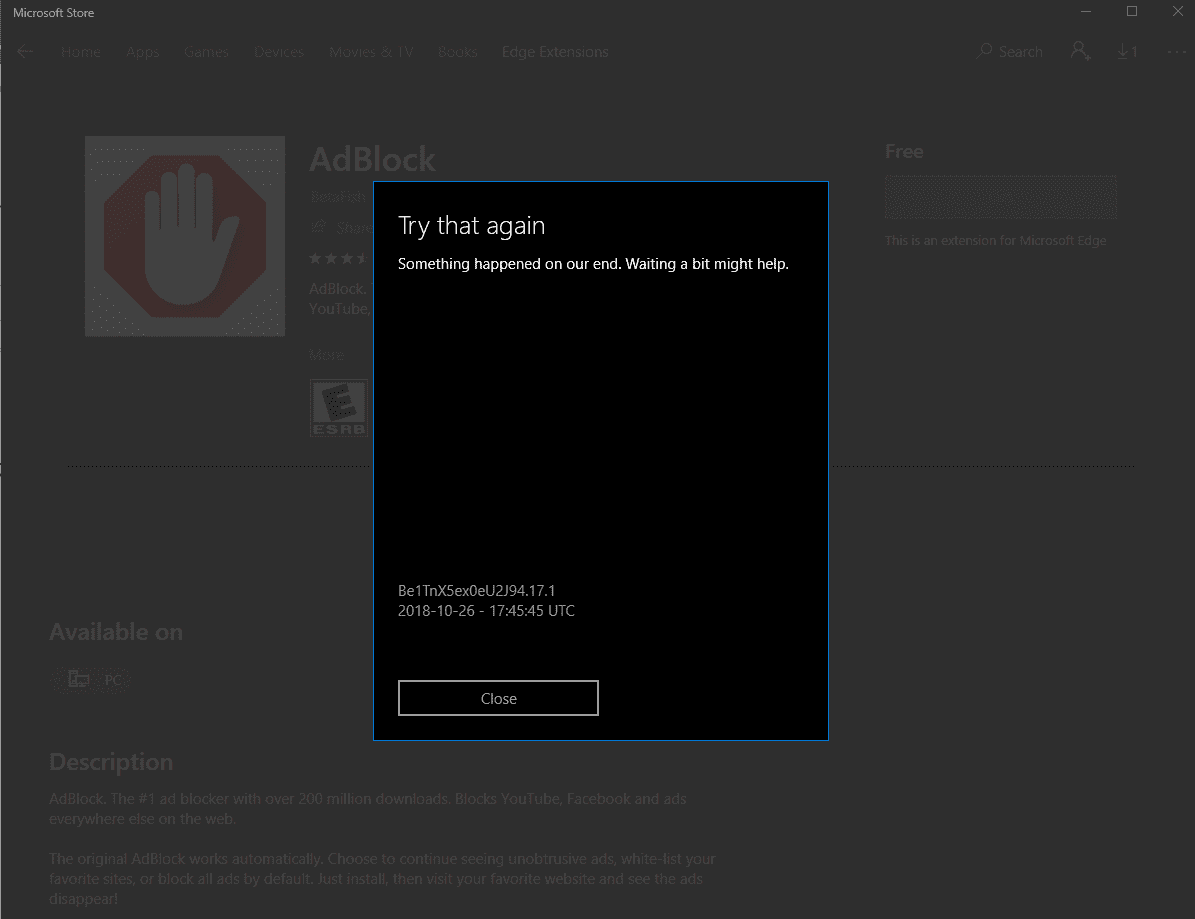1195x919 pixels.
Task: Minimize the Microsoft Store window
Action: tap(1086, 12)
